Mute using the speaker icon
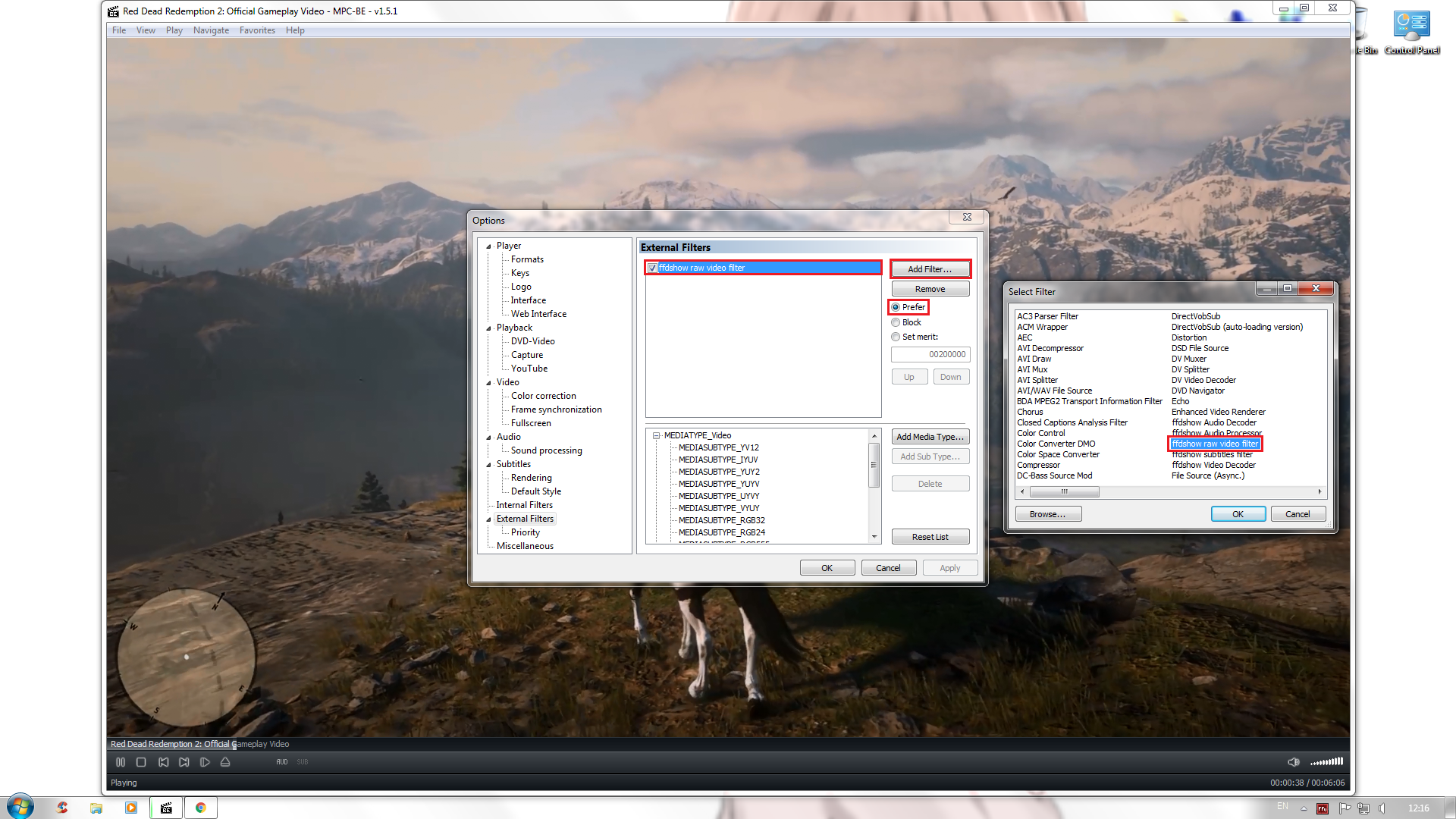The height and width of the screenshot is (819, 1456). (1293, 762)
